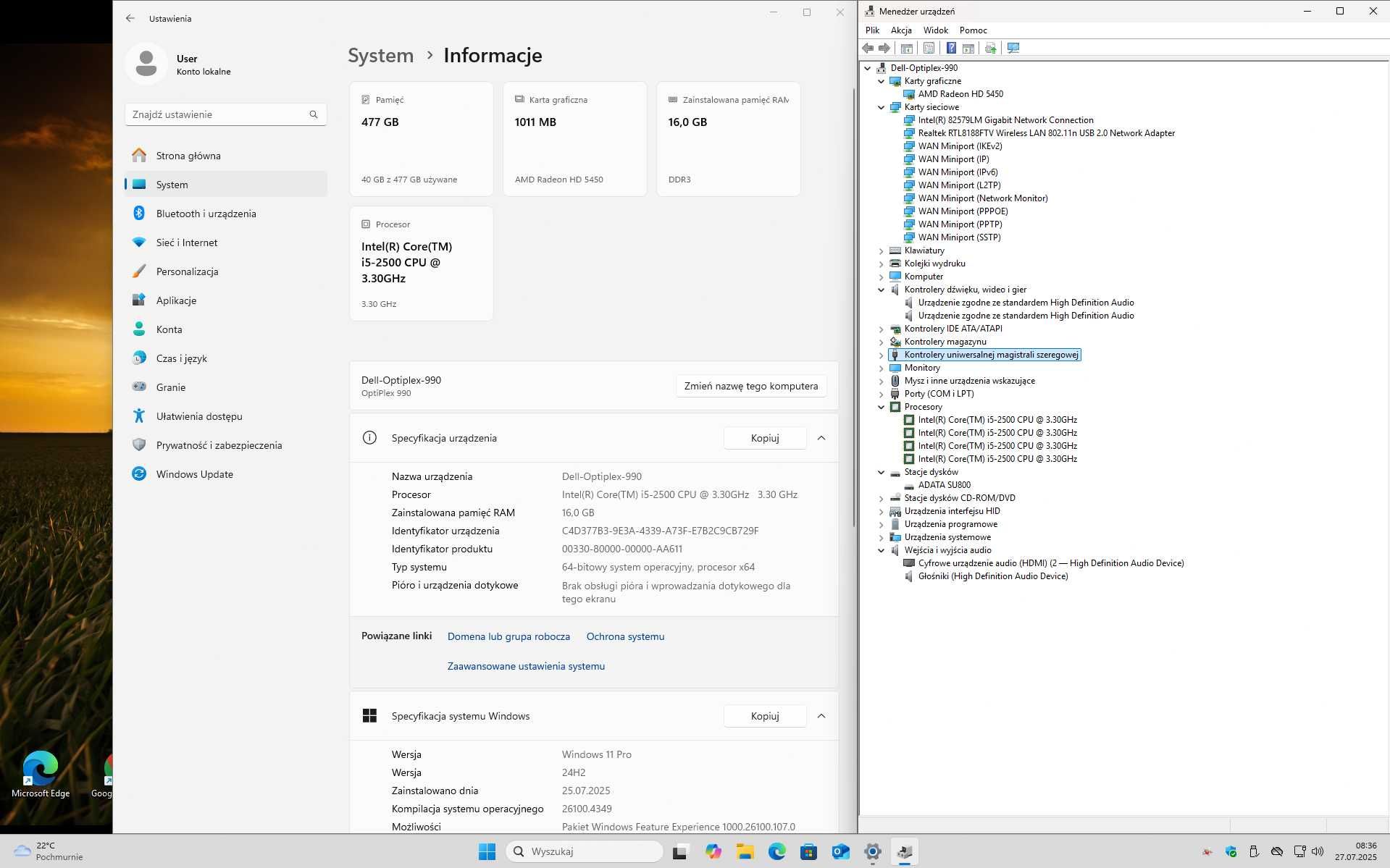Open Granie settings page
This screenshot has height=868, width=1390.
[x=226, y=387]
